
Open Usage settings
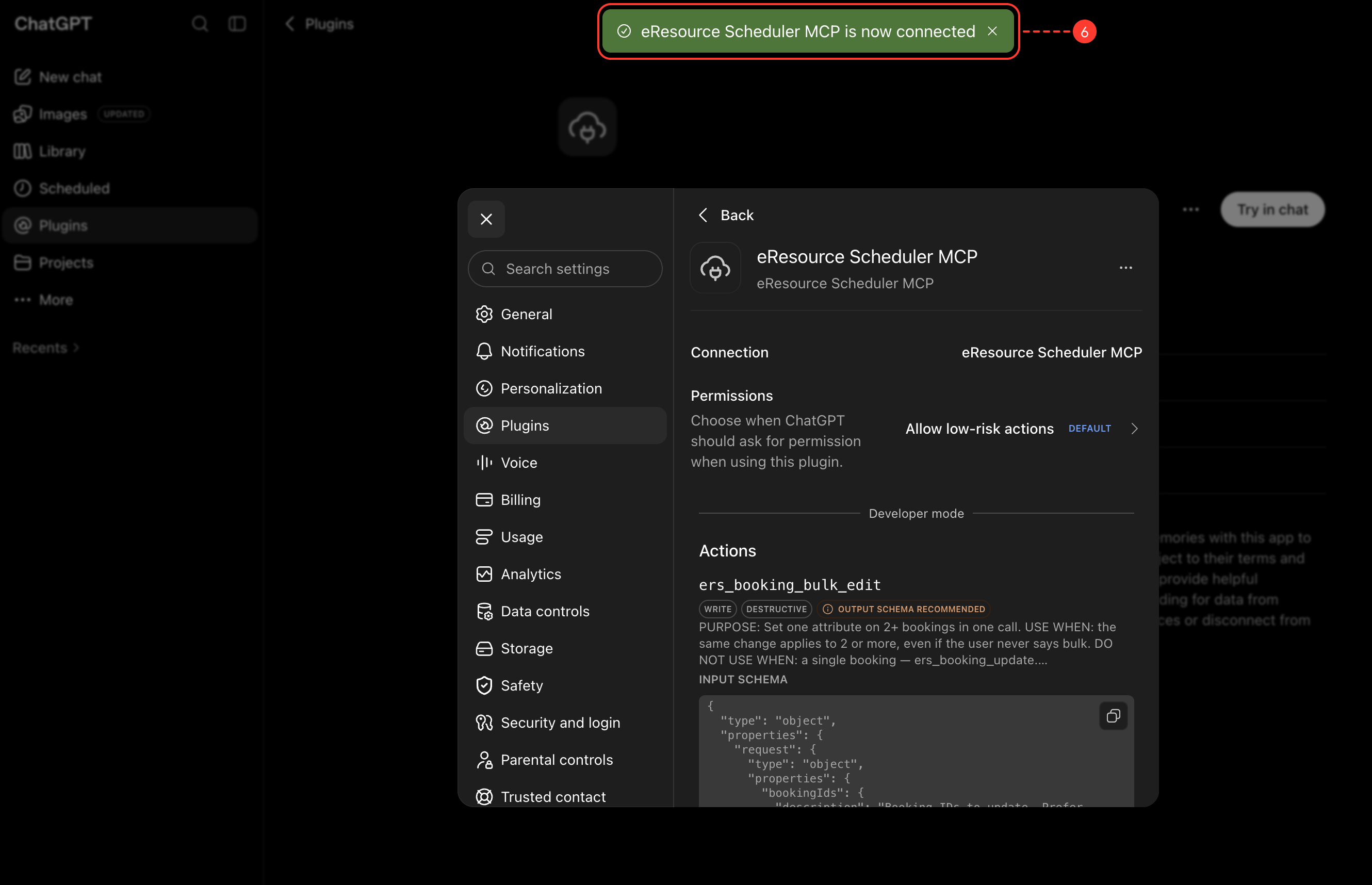565,537
